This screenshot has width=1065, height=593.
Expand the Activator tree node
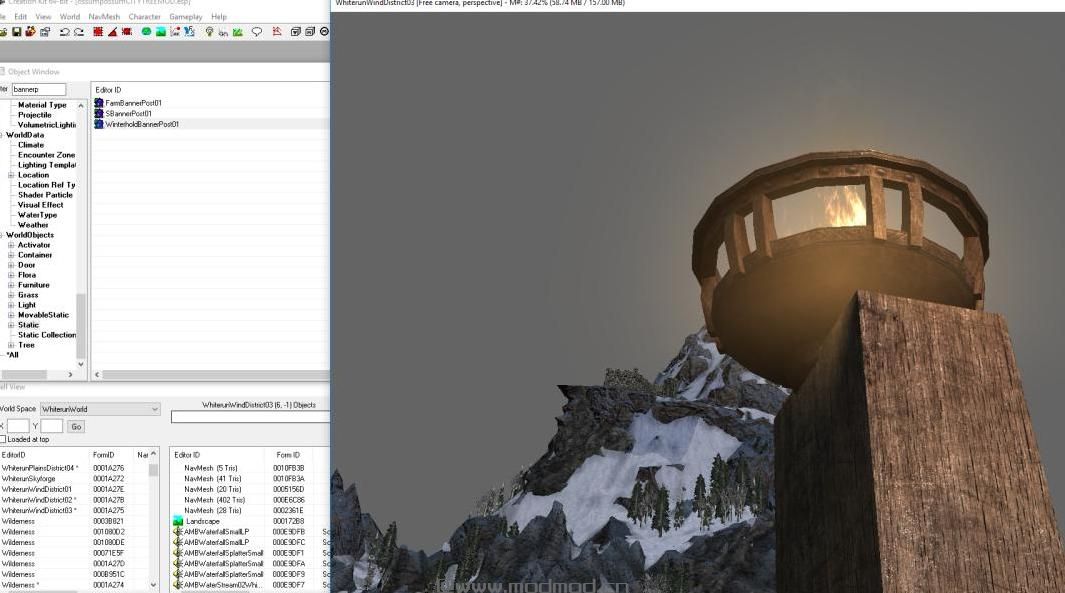[x=11, y=245]
